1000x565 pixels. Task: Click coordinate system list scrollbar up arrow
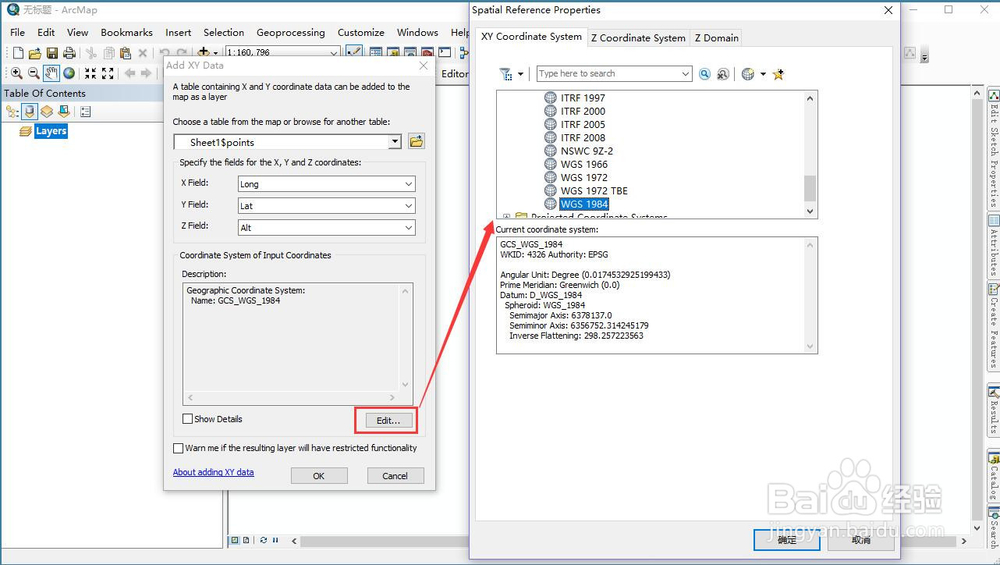tap(810, 98)
